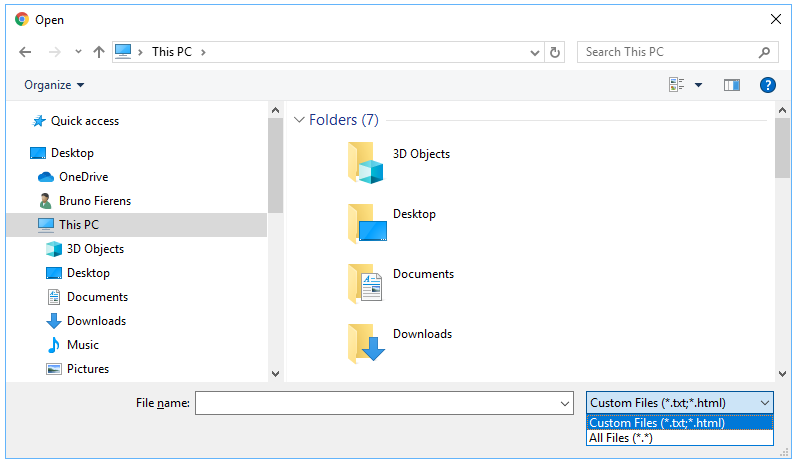Go back with the left arrow button

pos(25,52)
